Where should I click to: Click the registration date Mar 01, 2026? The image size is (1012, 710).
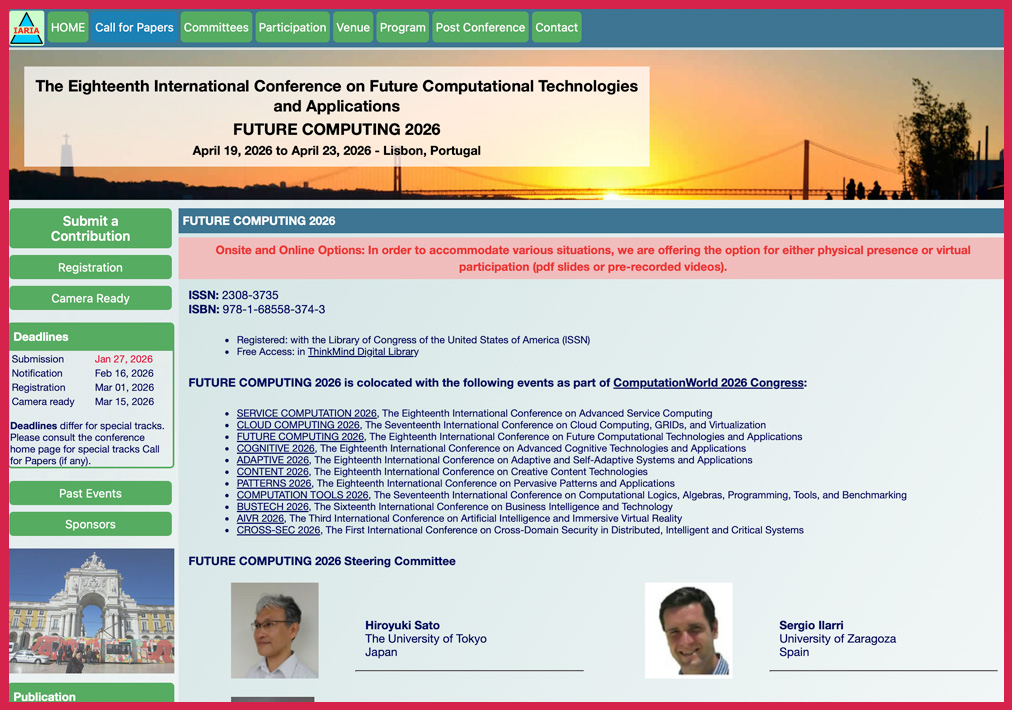124,387
